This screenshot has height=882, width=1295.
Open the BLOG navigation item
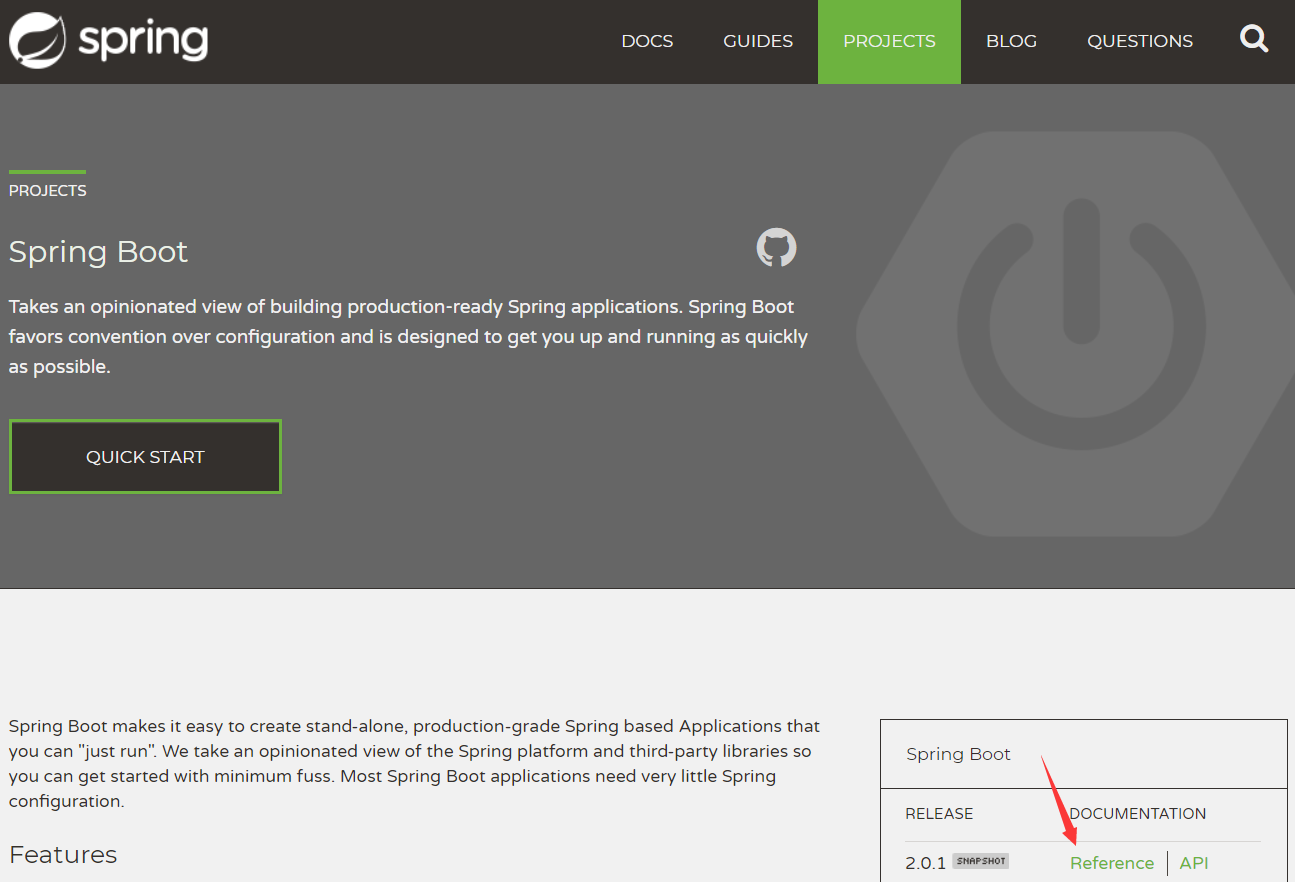pyautogui.click(x=1011, y=41)
